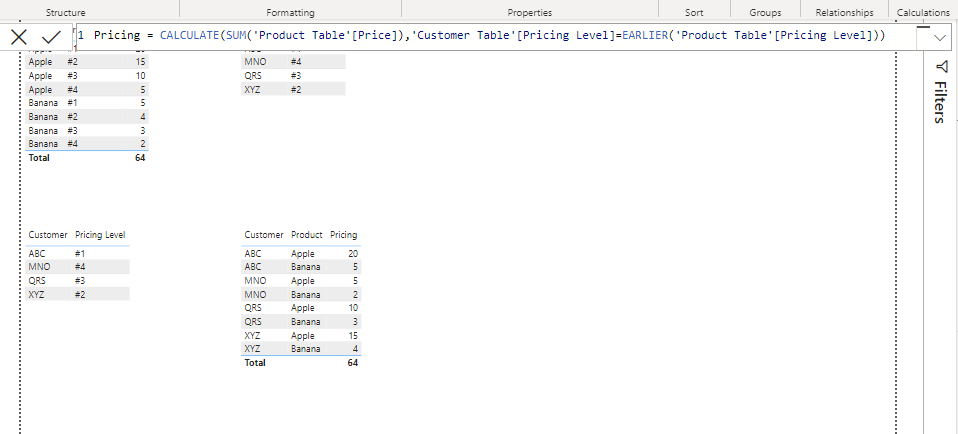Select the #4 cell in Apple #4 row
The width and height of the screenshot is (958, 434).
point(73,90)
